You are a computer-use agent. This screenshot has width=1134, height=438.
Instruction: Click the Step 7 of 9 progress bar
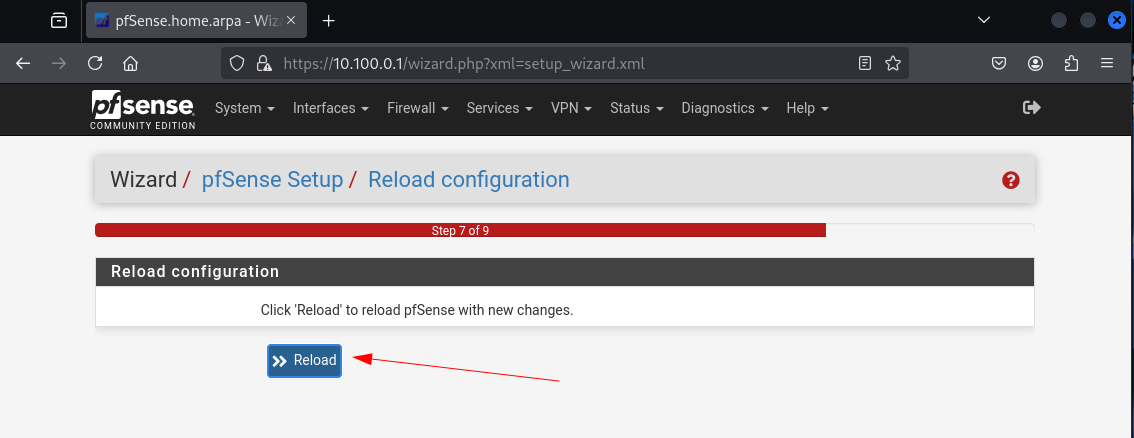click(x=564, y=231)
